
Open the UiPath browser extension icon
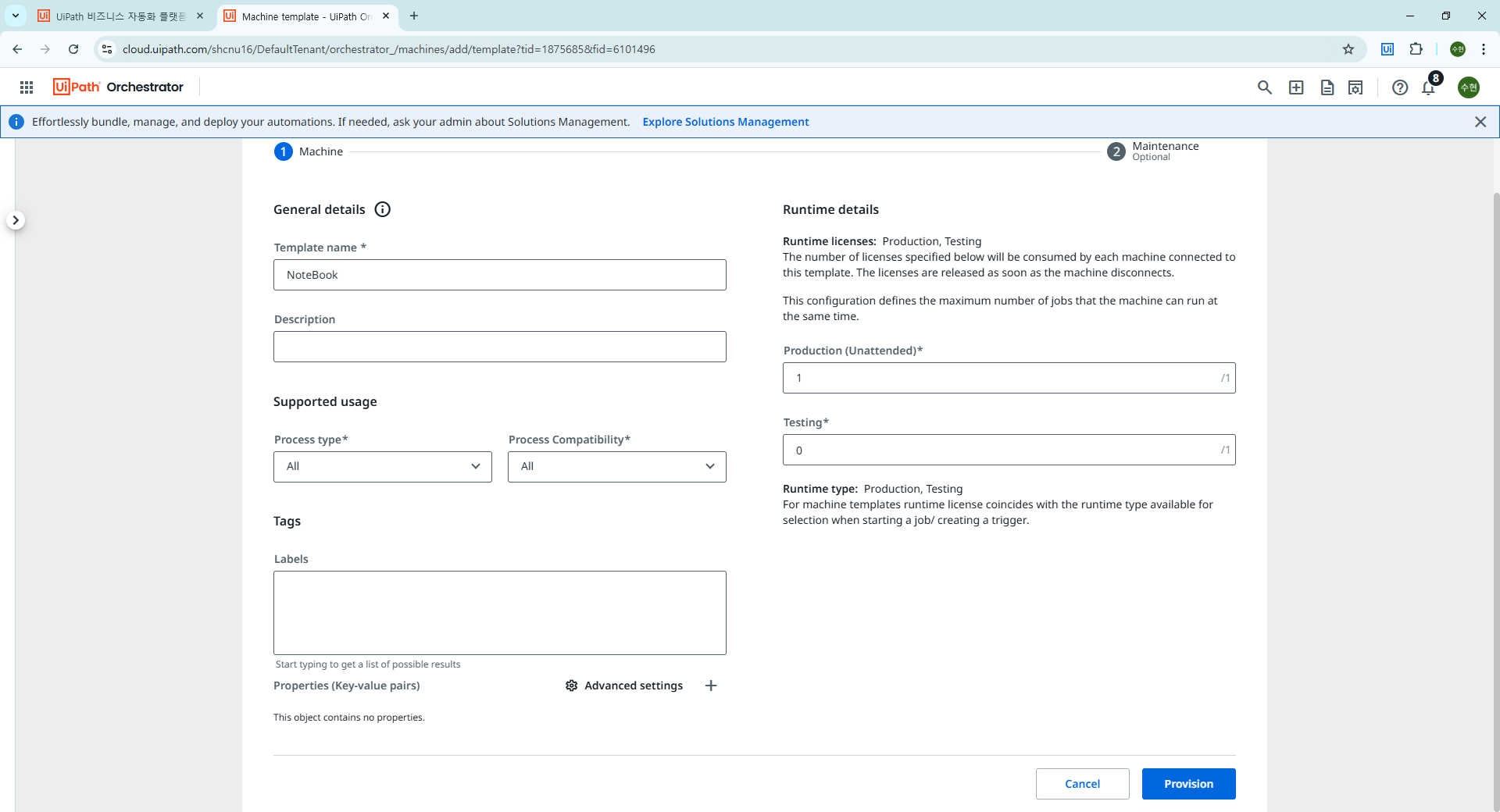click(1387, 49)
